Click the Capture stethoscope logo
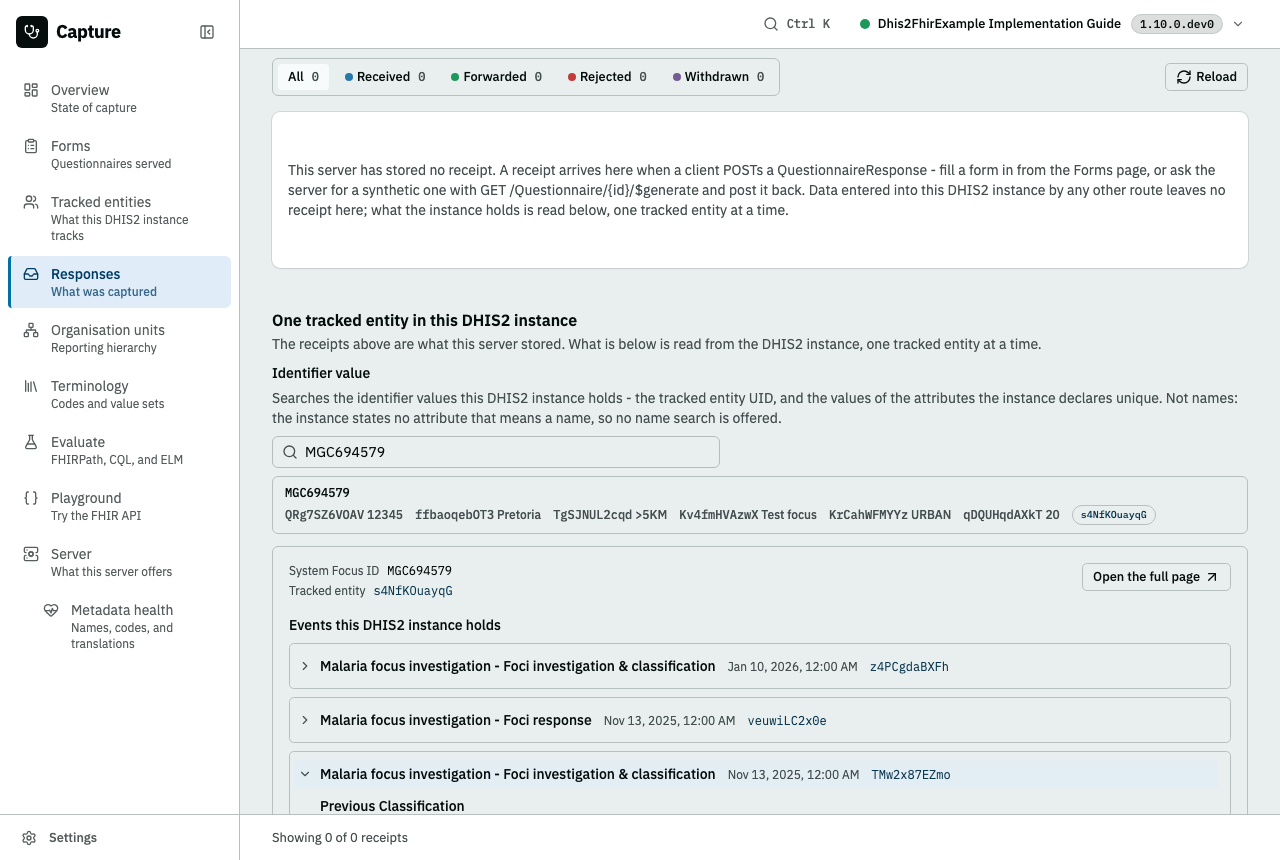Viewport: 1280px width, 860px height. pyautogui.click(x=32, y=32)
